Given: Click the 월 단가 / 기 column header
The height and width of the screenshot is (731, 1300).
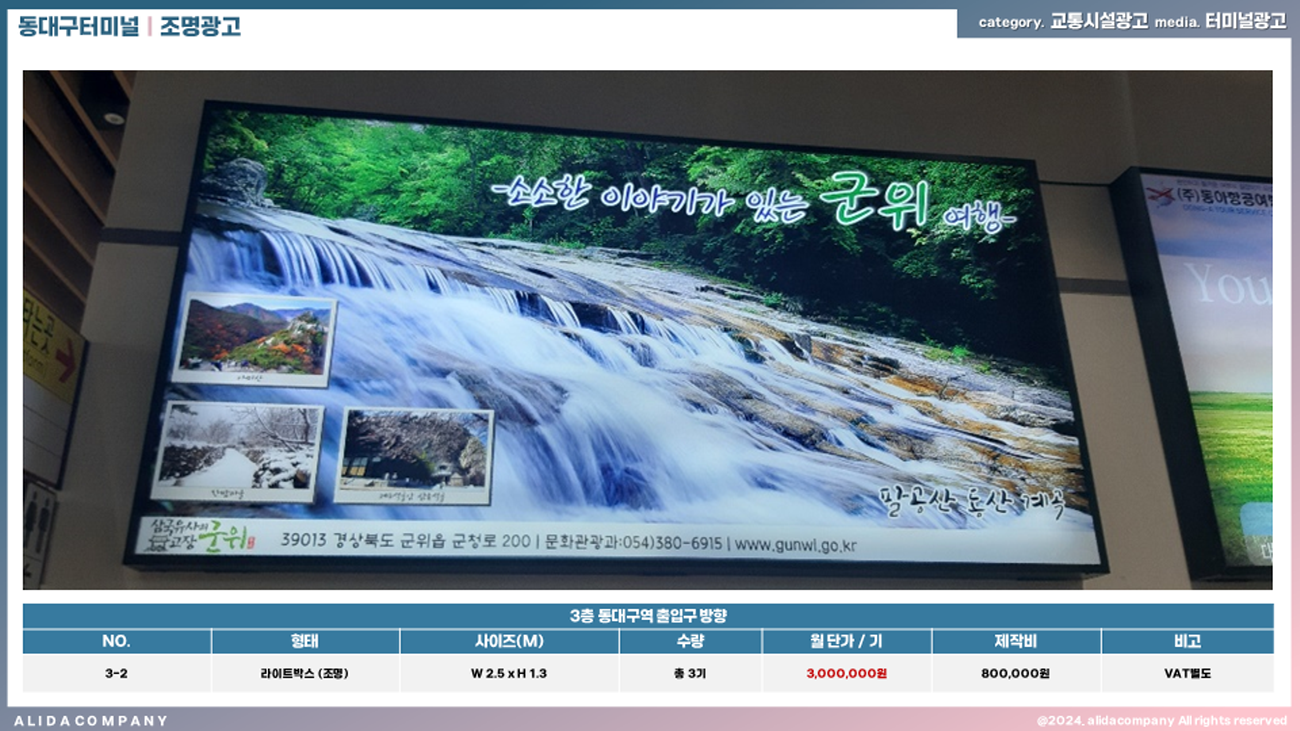Looking at the screenshot, I should pyautogui.click(x=846, y=642).
